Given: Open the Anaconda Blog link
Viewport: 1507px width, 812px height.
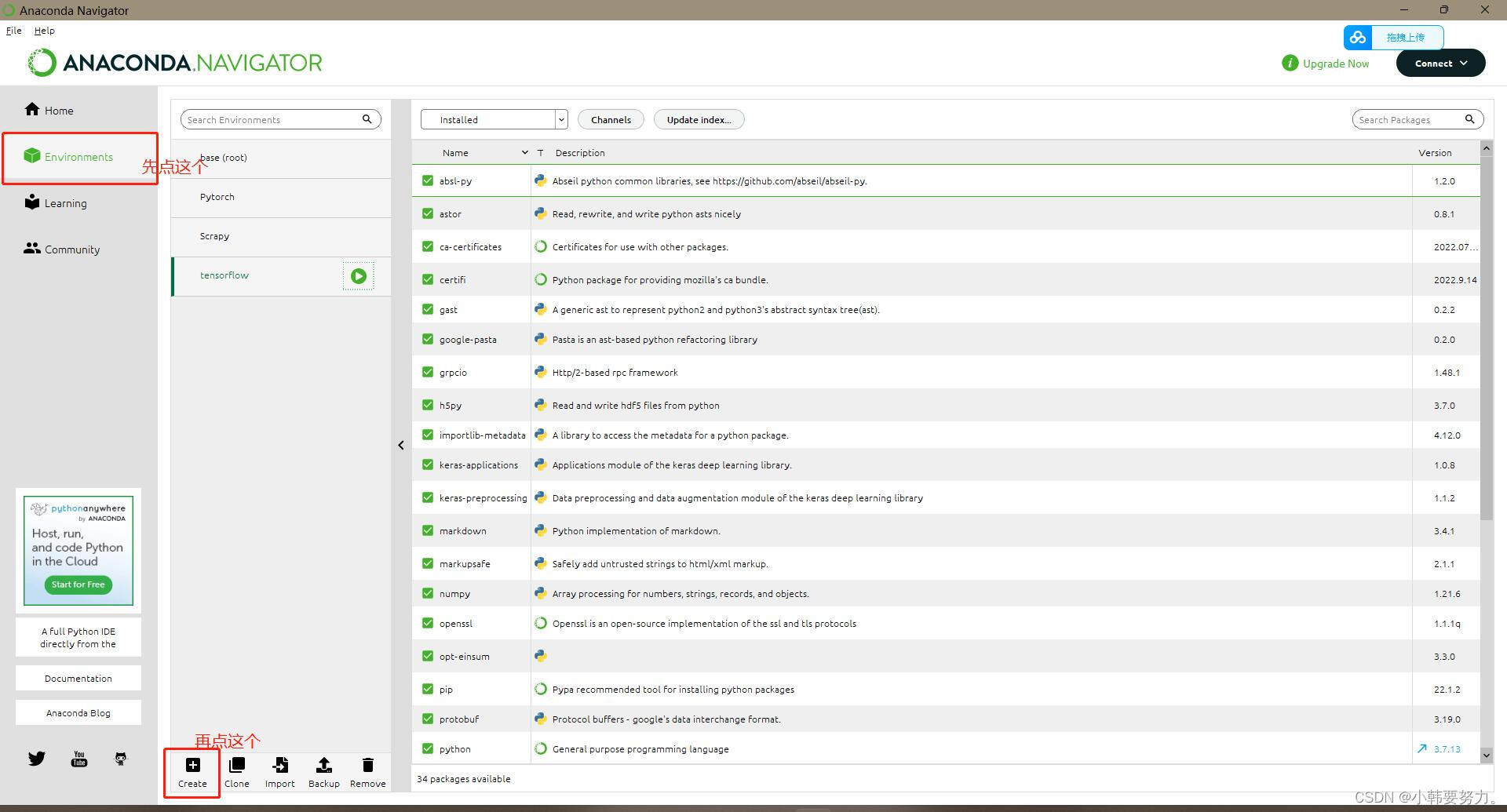Looking at the screenshot, I should click(78, 712).
